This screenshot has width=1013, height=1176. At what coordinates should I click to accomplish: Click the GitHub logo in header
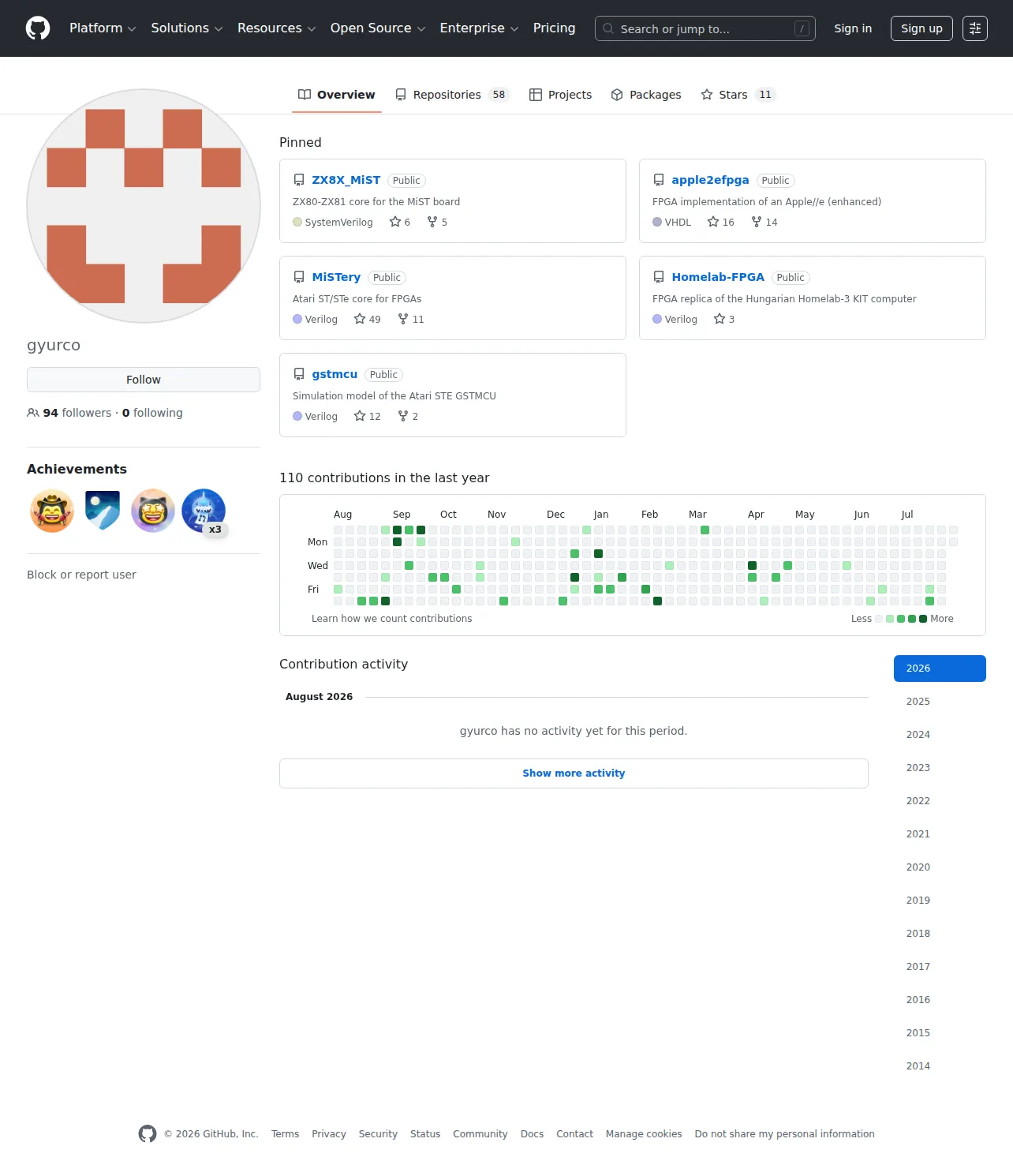[38, 28]
